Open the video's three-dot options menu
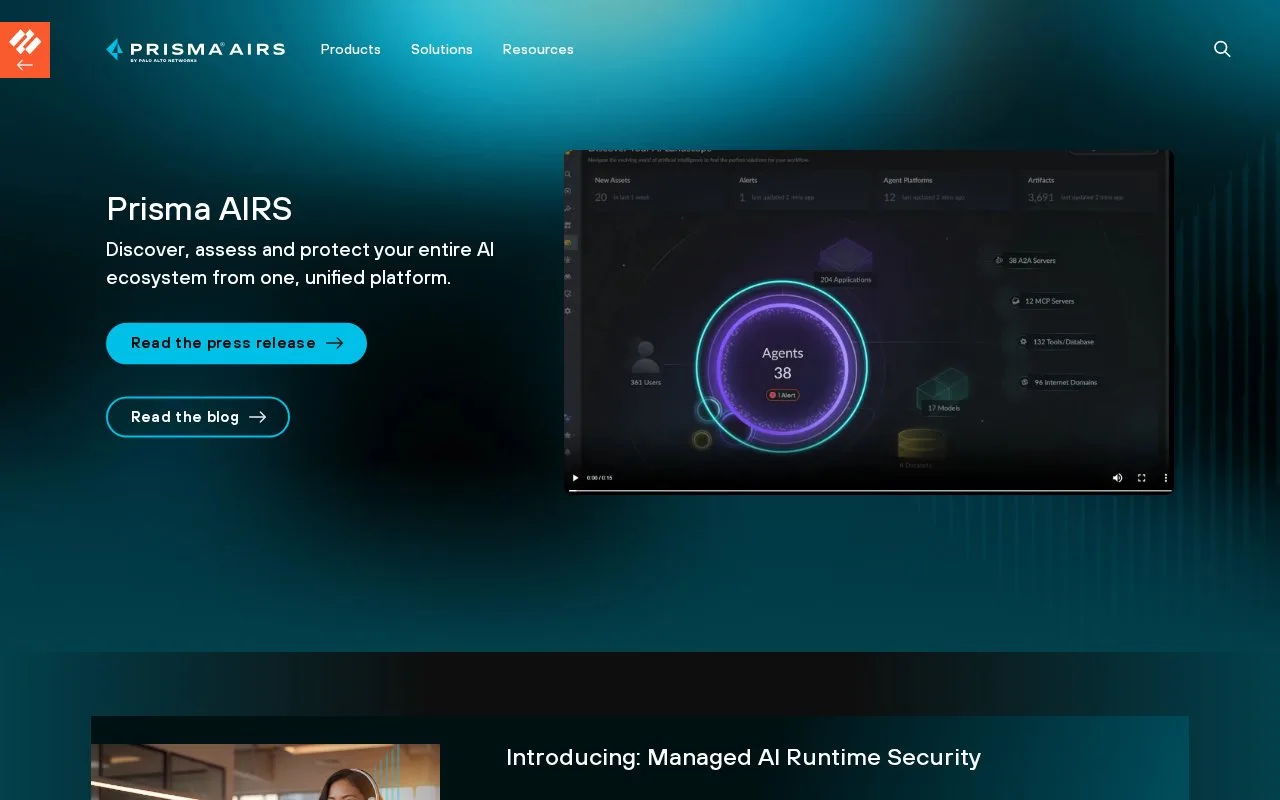The height and width of the screenshot is (800, 1280). [1165, 478]
